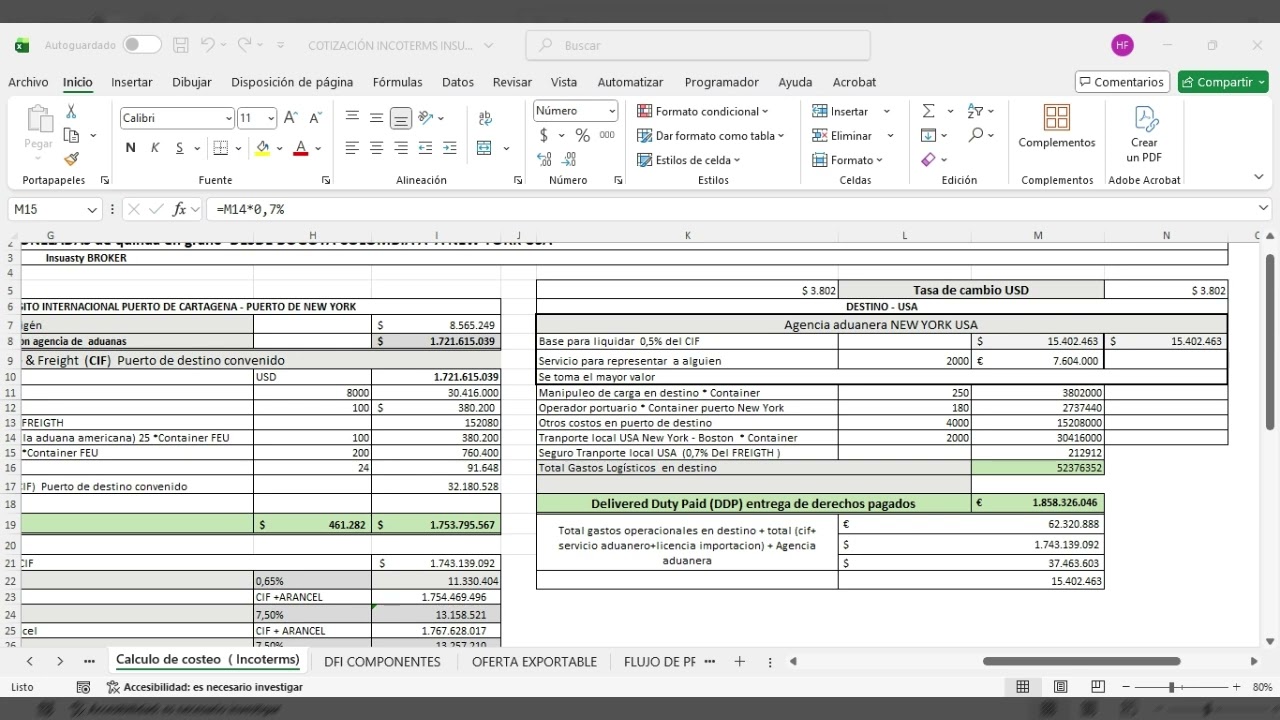Open the font size 11 dropdown

[x=271, y=118]
